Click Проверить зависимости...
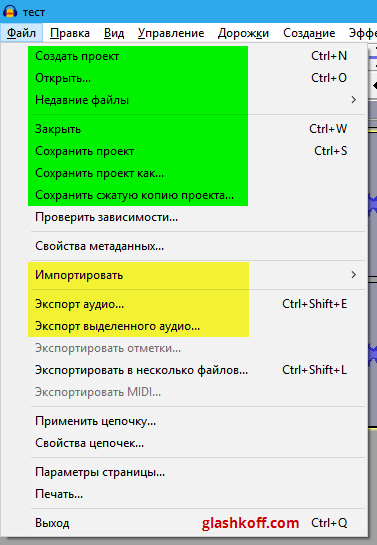 point(184,217)
